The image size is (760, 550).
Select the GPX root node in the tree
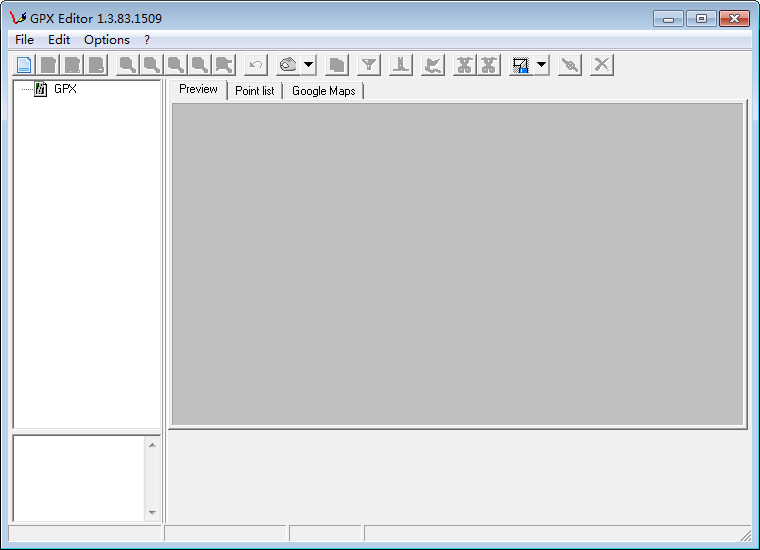click(65, 89)
